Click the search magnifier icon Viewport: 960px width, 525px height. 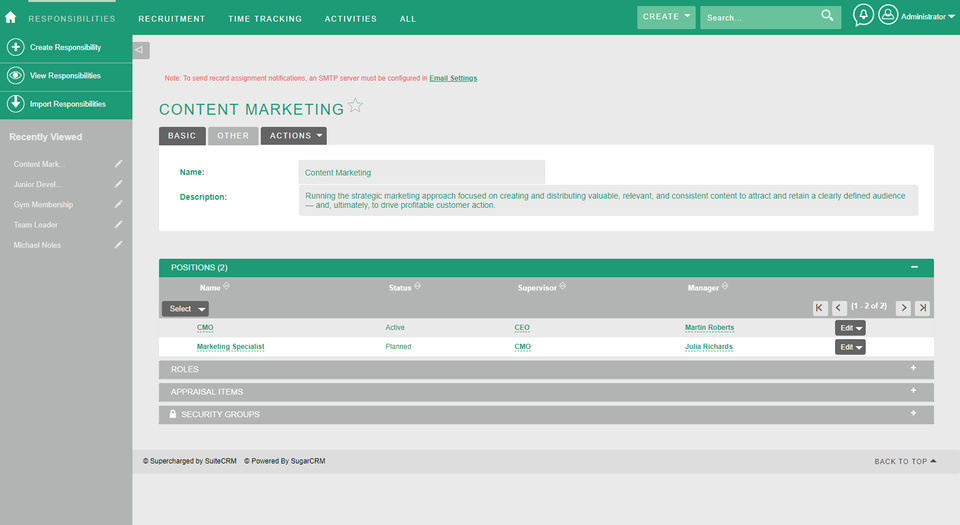coord(827,16)
